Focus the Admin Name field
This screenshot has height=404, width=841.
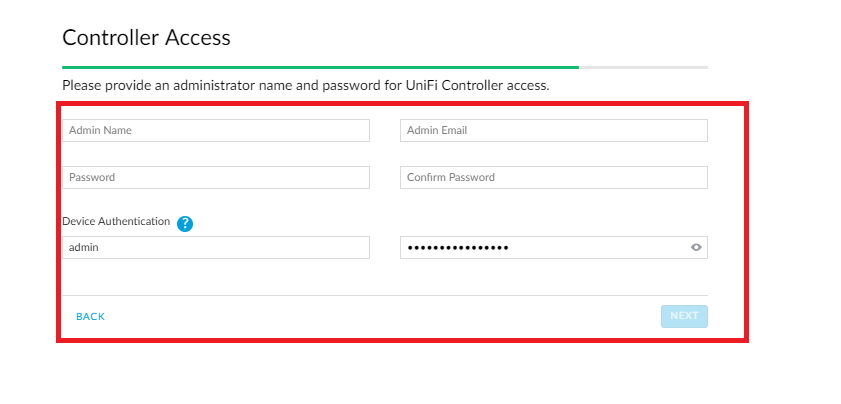(x=216, y=130)
